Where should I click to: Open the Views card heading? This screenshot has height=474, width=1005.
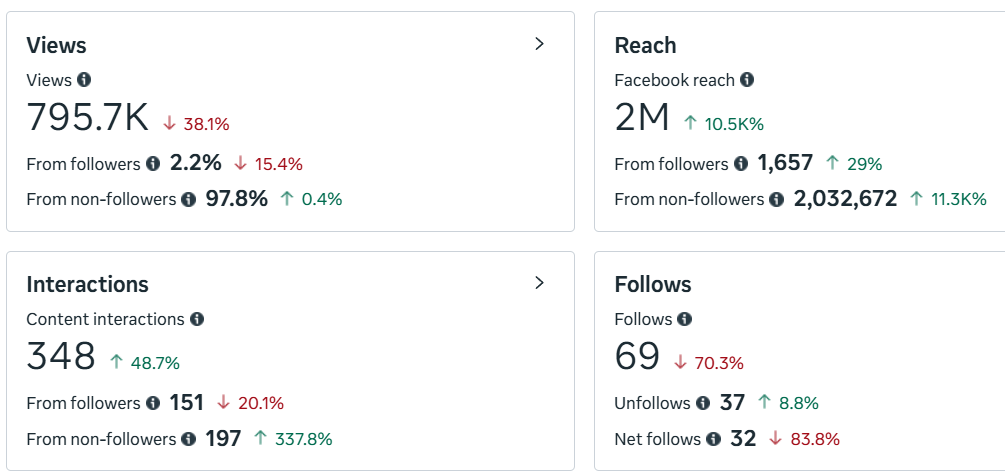[56, 45]
